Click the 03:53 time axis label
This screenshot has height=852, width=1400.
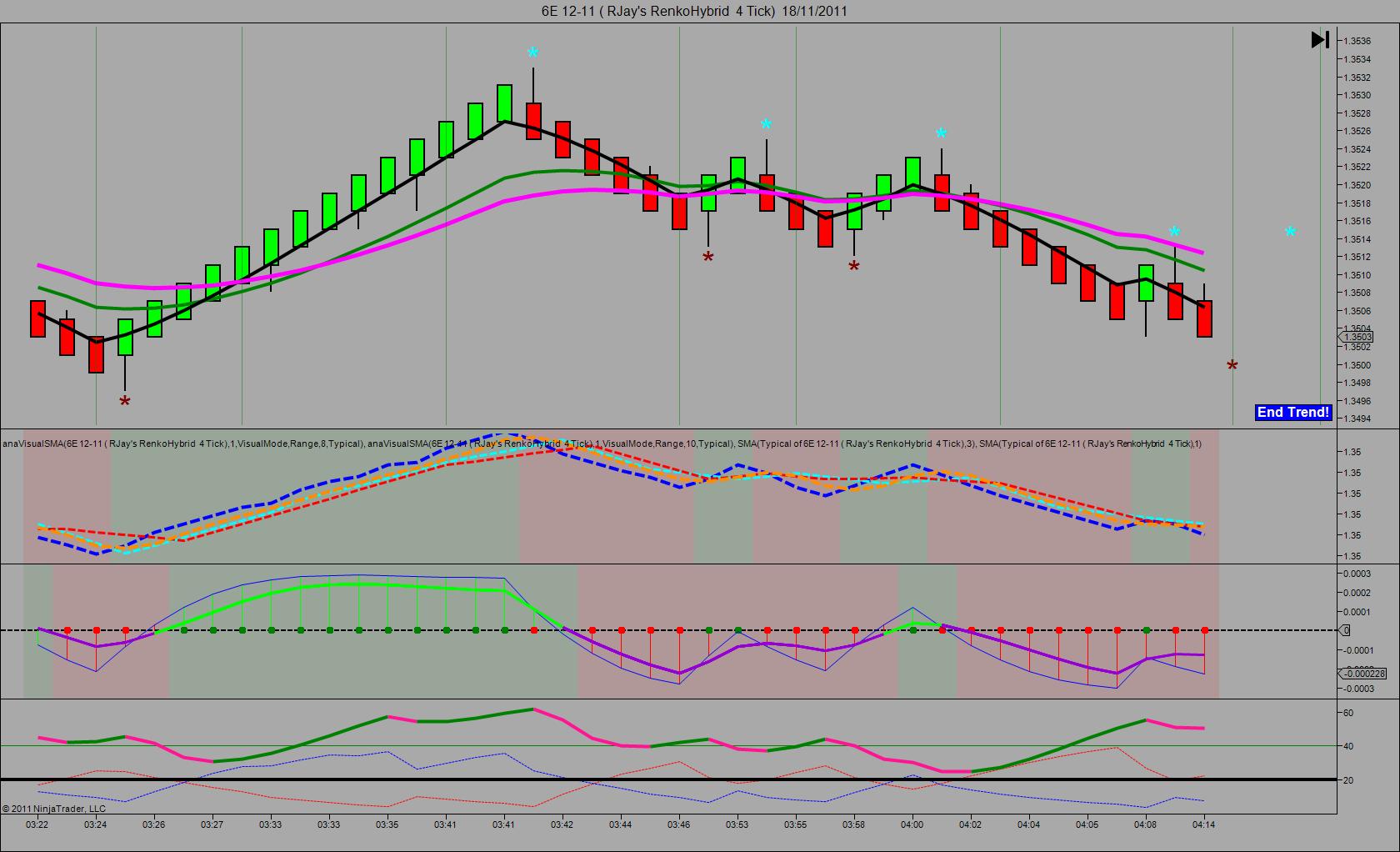(x=737, y=824)
